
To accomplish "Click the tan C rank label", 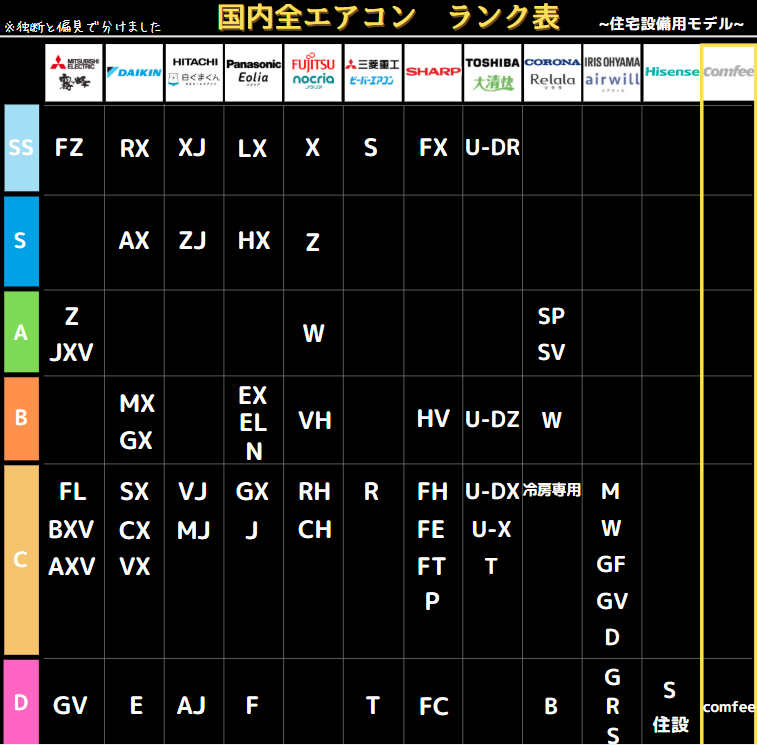I will pyautogui.click(x=21, y=560).
